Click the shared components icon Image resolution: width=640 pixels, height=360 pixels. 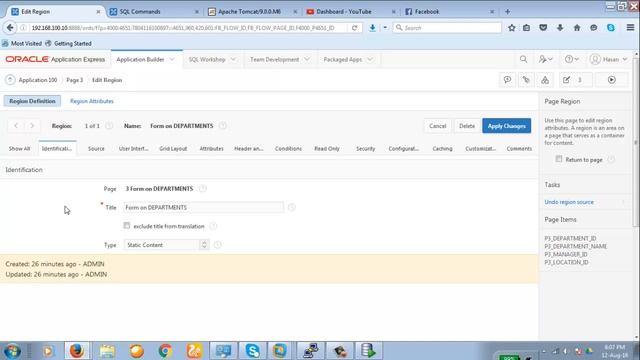click(545, 80)
